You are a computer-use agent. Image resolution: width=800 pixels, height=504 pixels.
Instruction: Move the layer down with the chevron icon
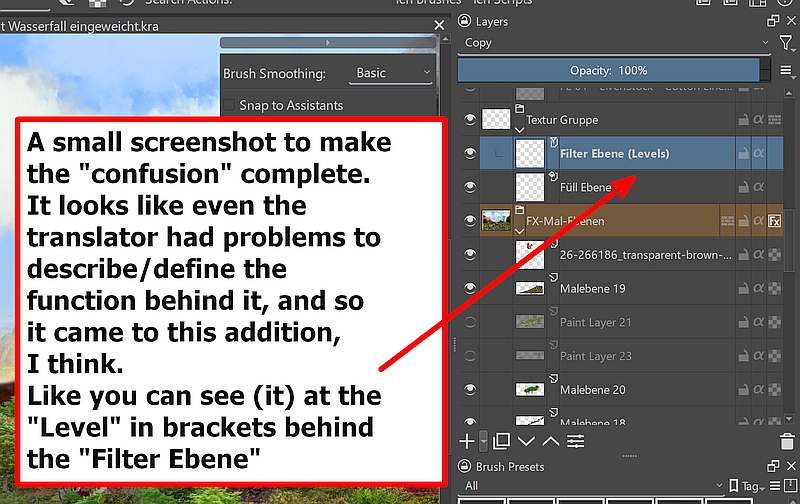pyautogui.click(x=526, y=441)
